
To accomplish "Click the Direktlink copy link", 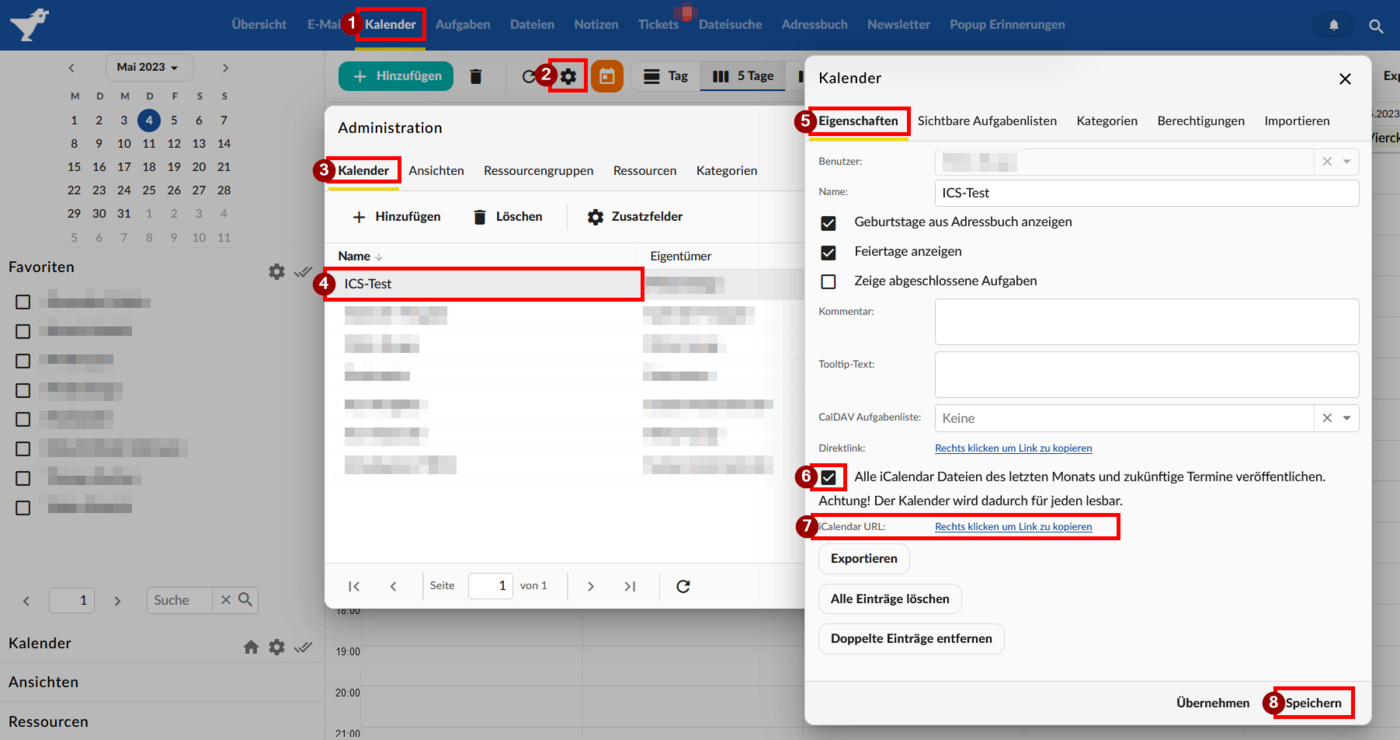I will pos(1013,448).
